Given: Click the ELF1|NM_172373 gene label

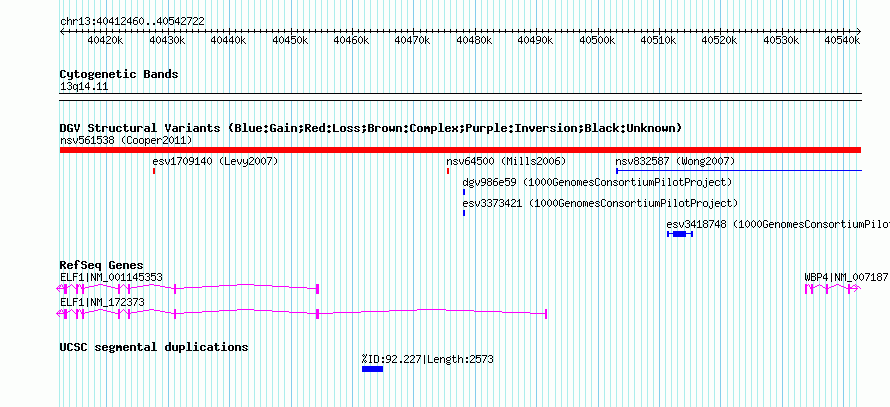Looking at the screenshot, I should (x=102, y=302).
